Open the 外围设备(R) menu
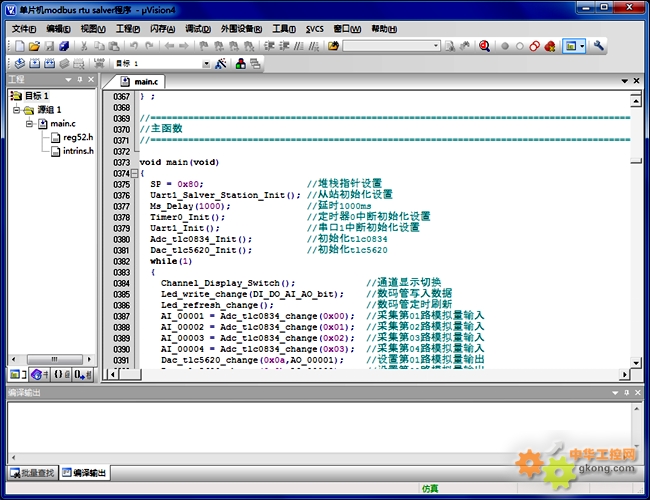 [241, 29]
